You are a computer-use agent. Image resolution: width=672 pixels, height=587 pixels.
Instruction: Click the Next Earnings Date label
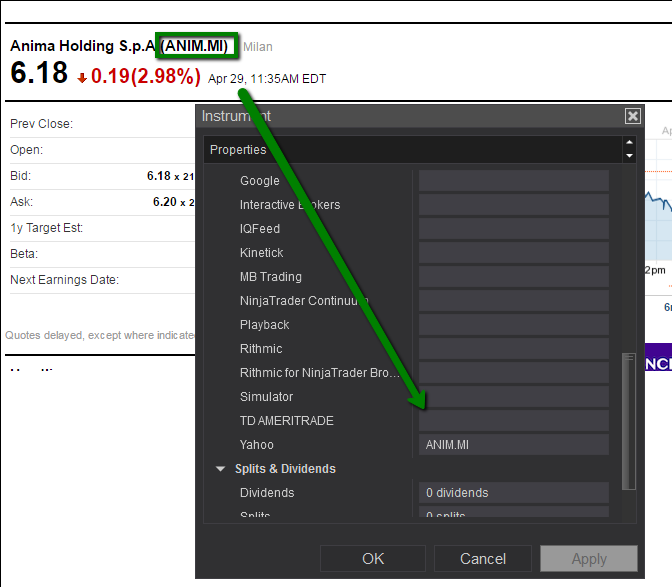[64, 280]
